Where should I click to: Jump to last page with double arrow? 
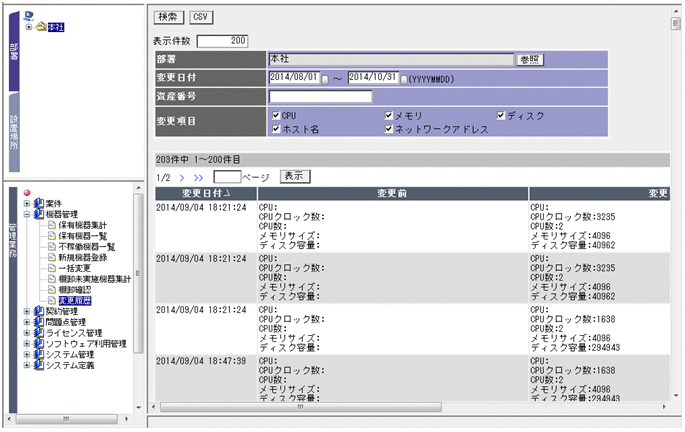198,178
